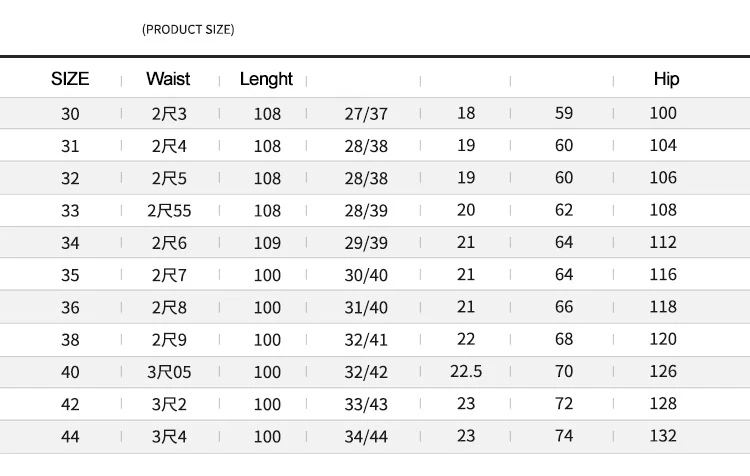Click the value 74 in last row
The image size is (750, 476).
[x=564, y=436]
